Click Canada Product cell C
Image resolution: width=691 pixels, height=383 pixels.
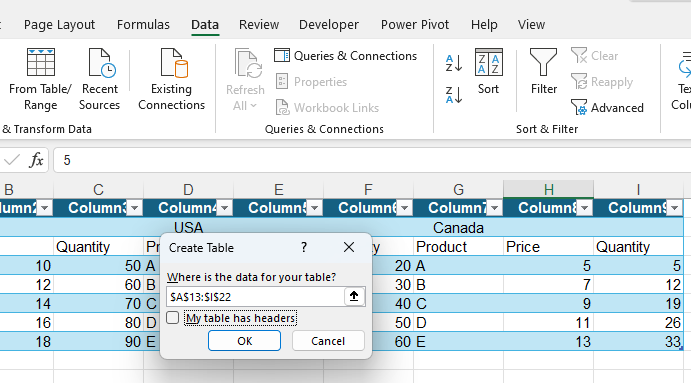(x=458, y=304)
